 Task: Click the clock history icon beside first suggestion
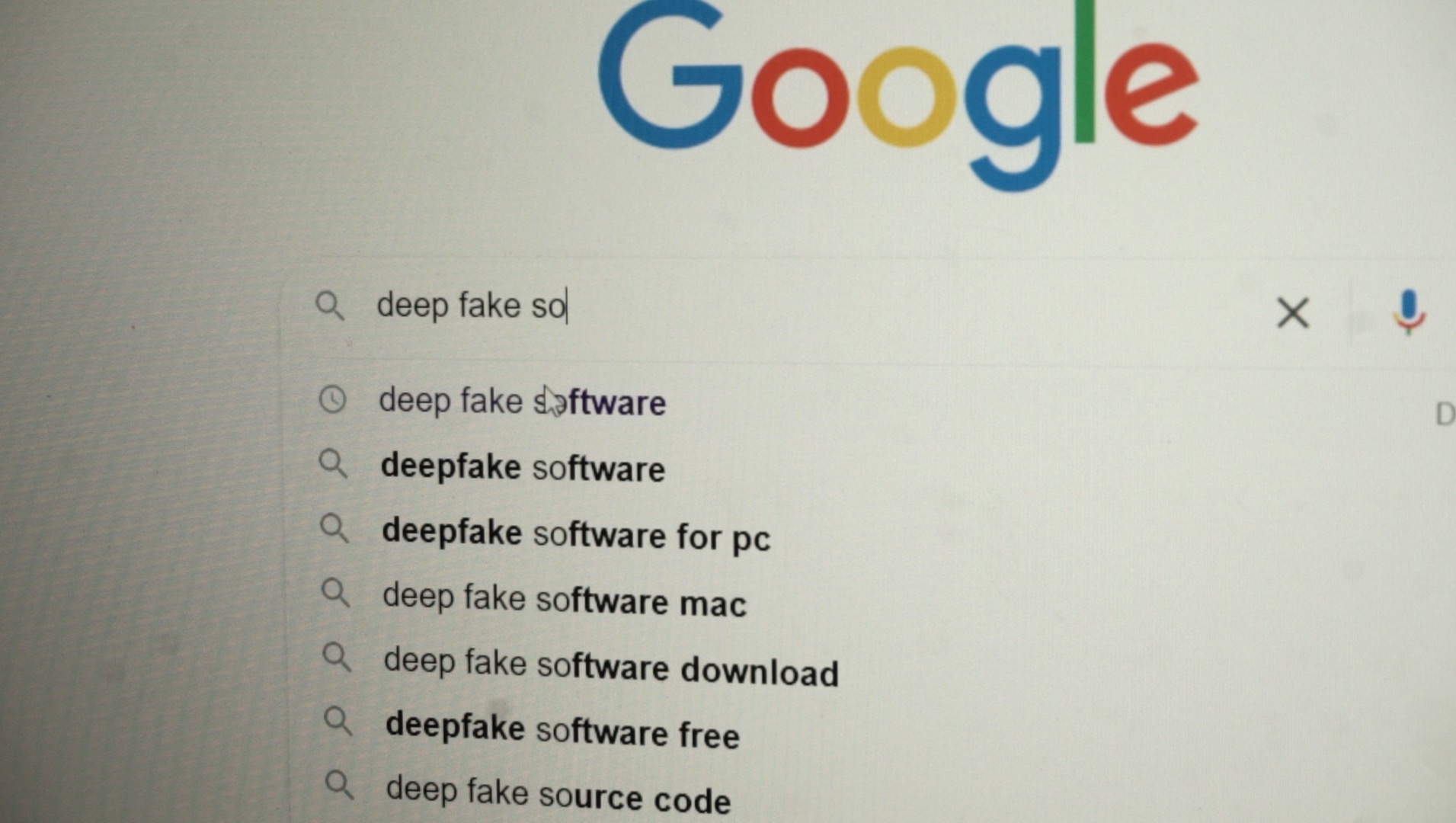pos(332,399)
